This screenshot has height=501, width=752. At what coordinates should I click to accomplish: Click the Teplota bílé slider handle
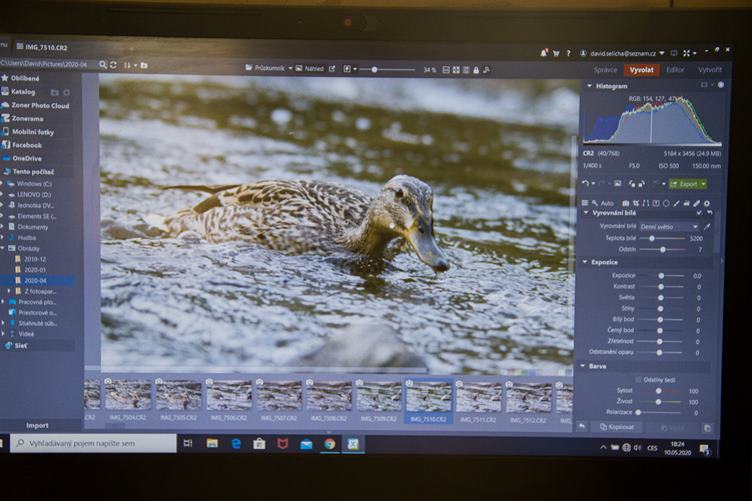point(652,238)
